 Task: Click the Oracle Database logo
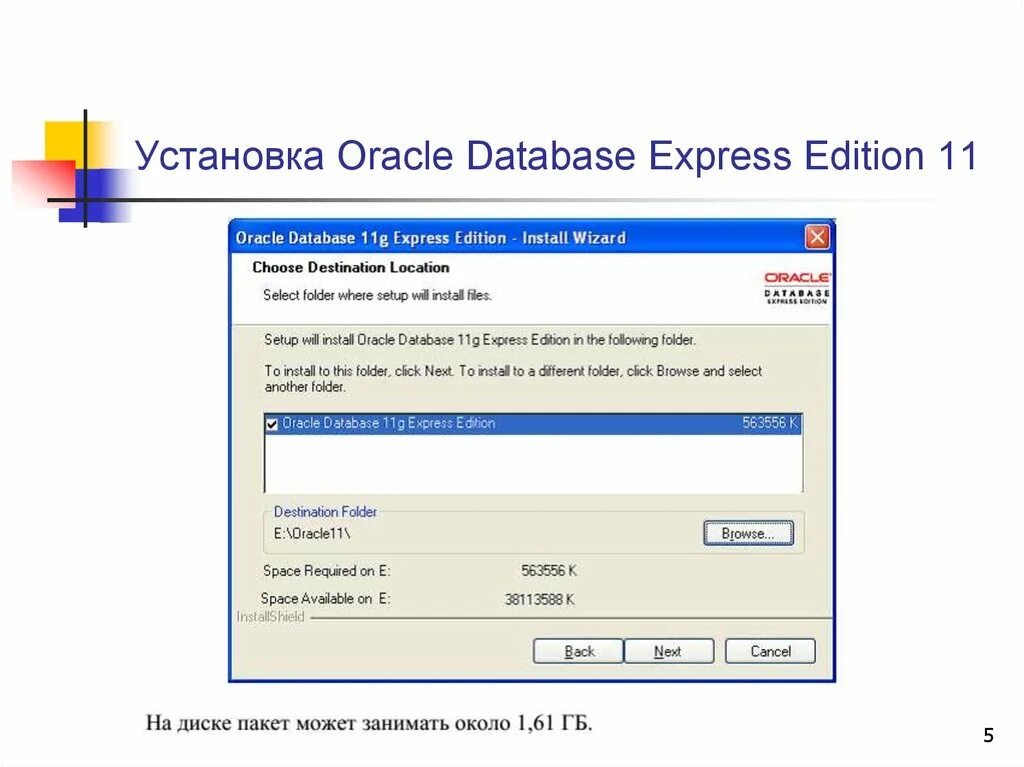tap(797, 287)
